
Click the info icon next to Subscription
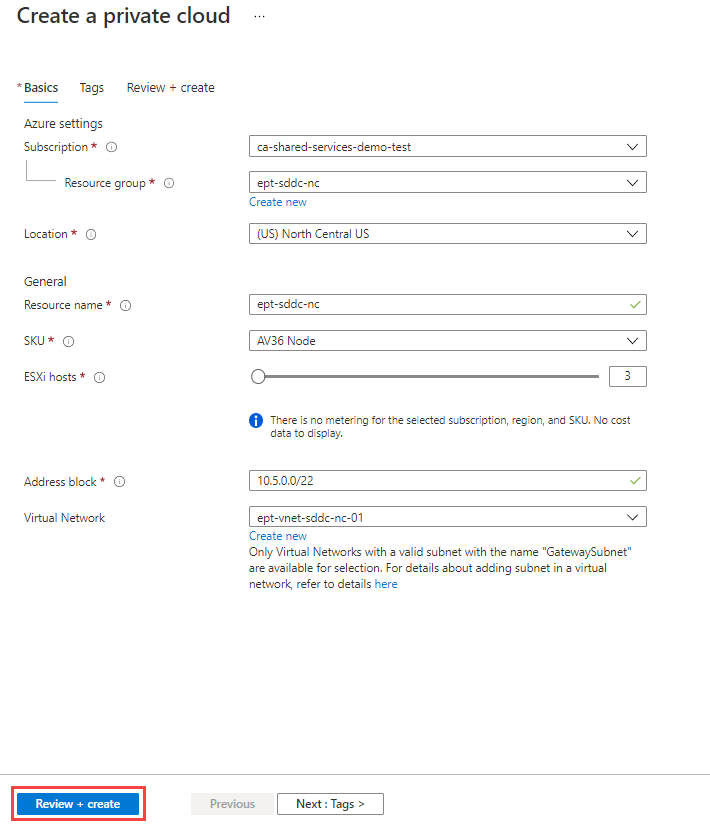(111, 147)
